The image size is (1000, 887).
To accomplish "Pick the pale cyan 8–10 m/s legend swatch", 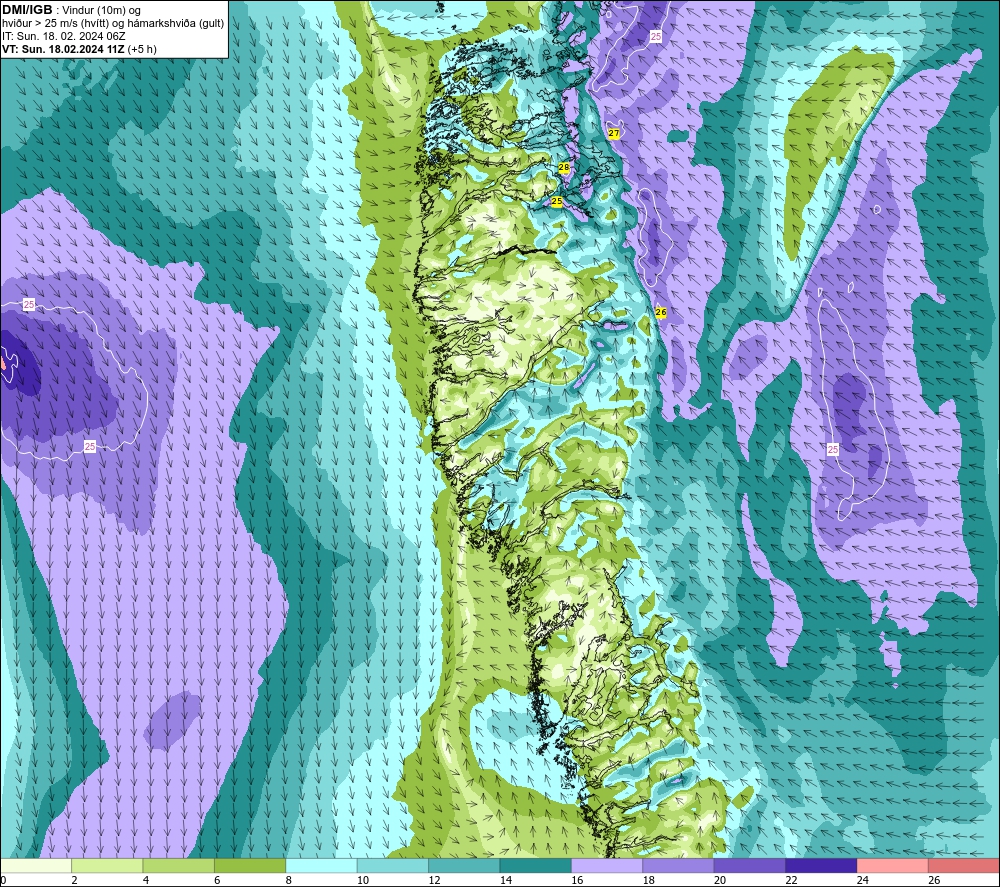I will coord(321,865).
